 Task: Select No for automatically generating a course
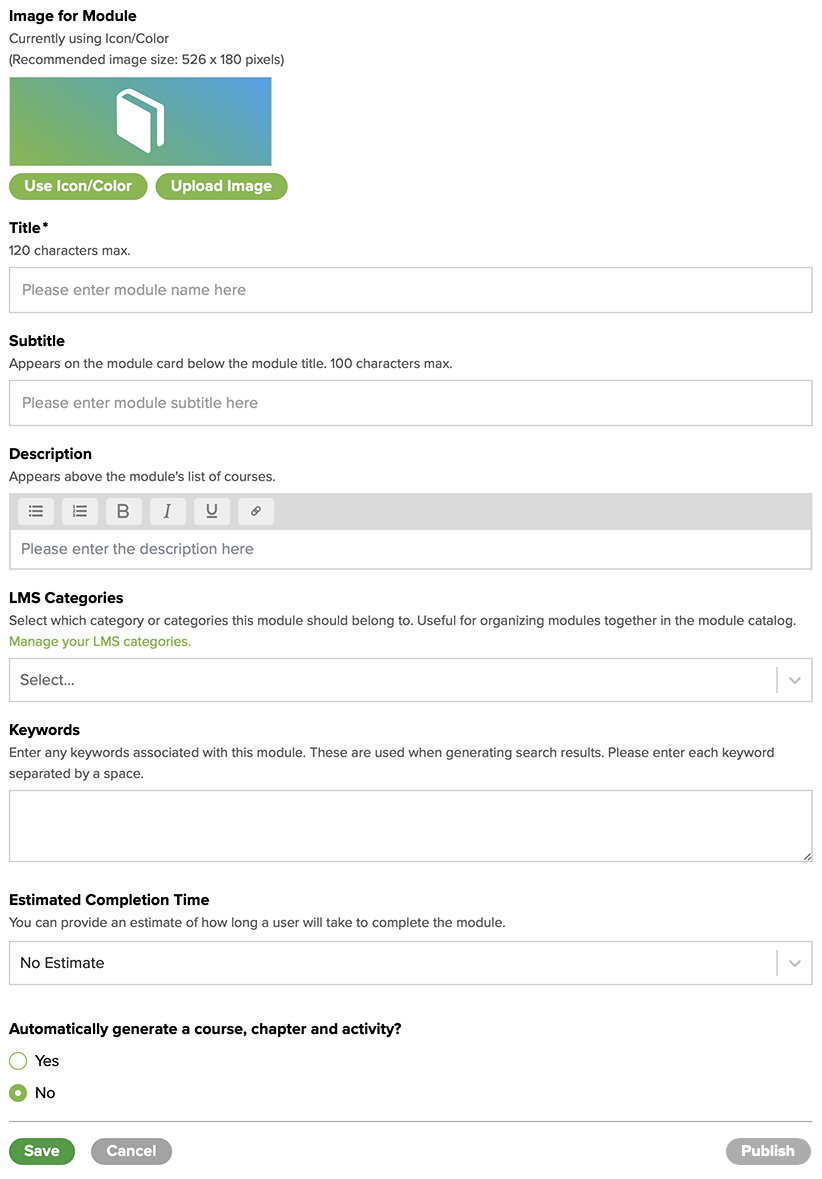[17, 1093]
